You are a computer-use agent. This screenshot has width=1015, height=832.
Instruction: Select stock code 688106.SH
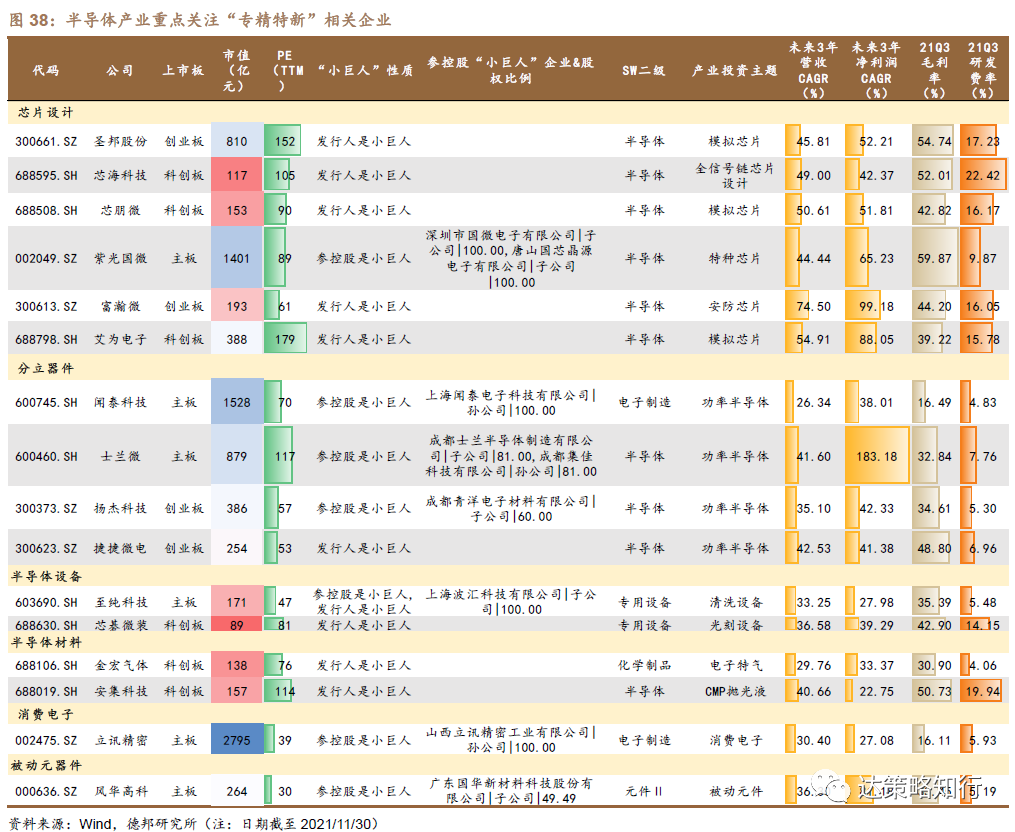(x=46, y=665)
